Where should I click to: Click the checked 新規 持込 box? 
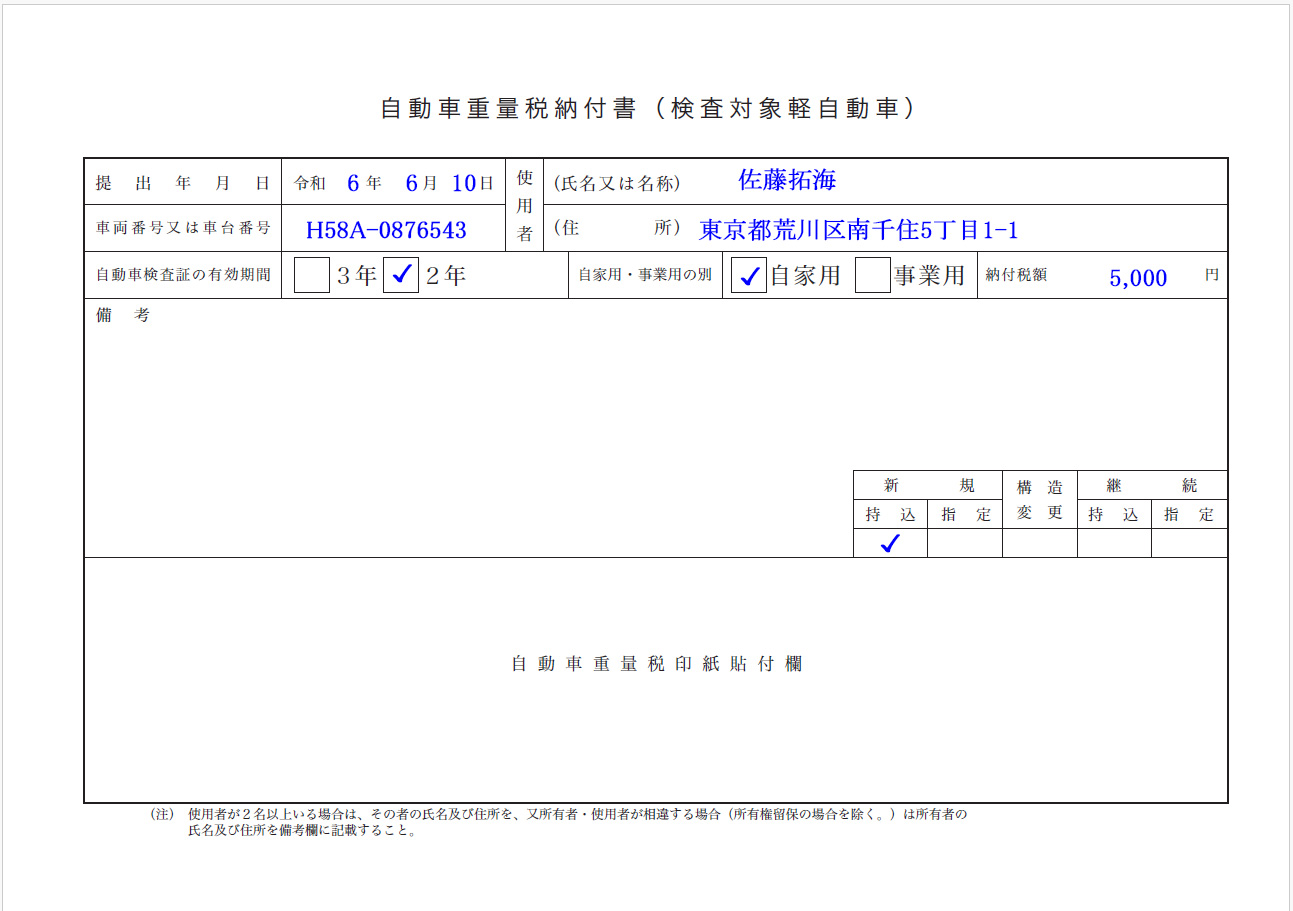coord(890,543)
